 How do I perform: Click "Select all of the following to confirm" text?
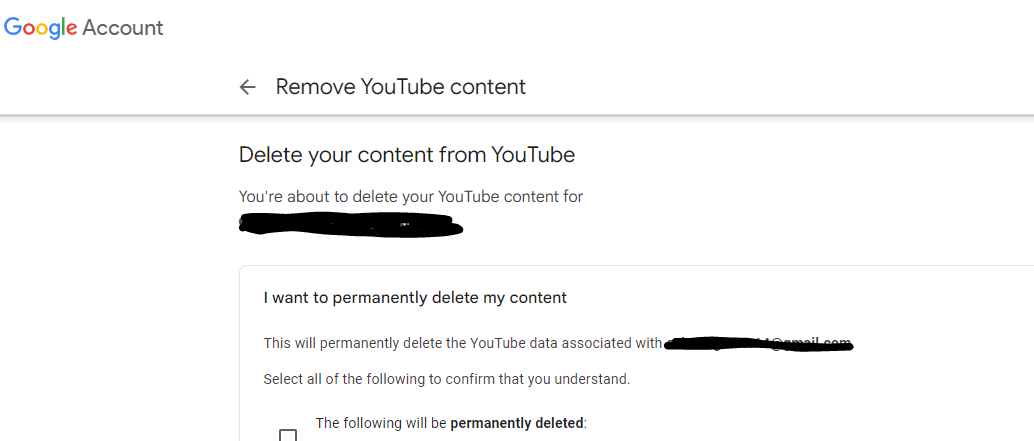[447, 380]
